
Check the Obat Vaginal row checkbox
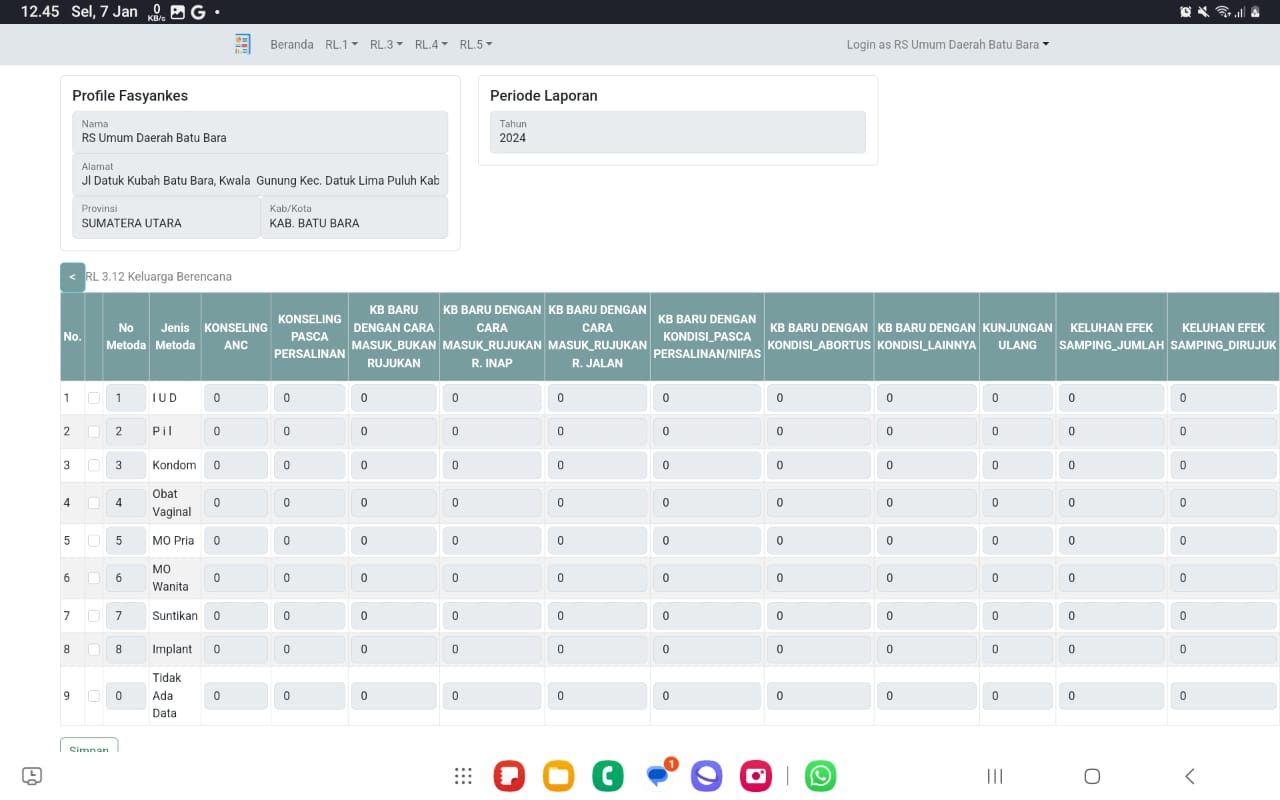[x=94, y=503]
